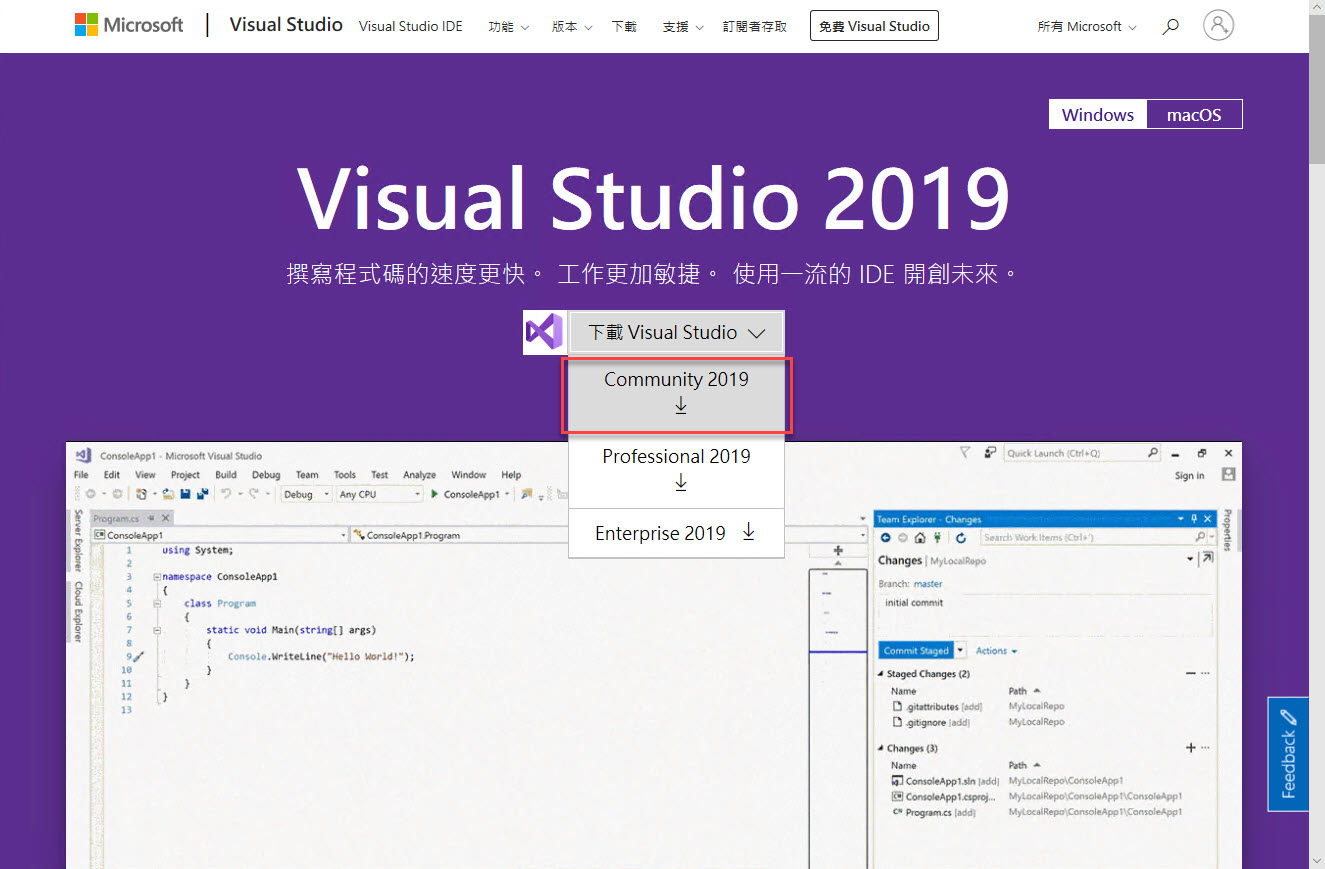Open the Visual Studio IDE link
Image resolution: width=1325 pixels, height=869 pixels.
[411, 27]
